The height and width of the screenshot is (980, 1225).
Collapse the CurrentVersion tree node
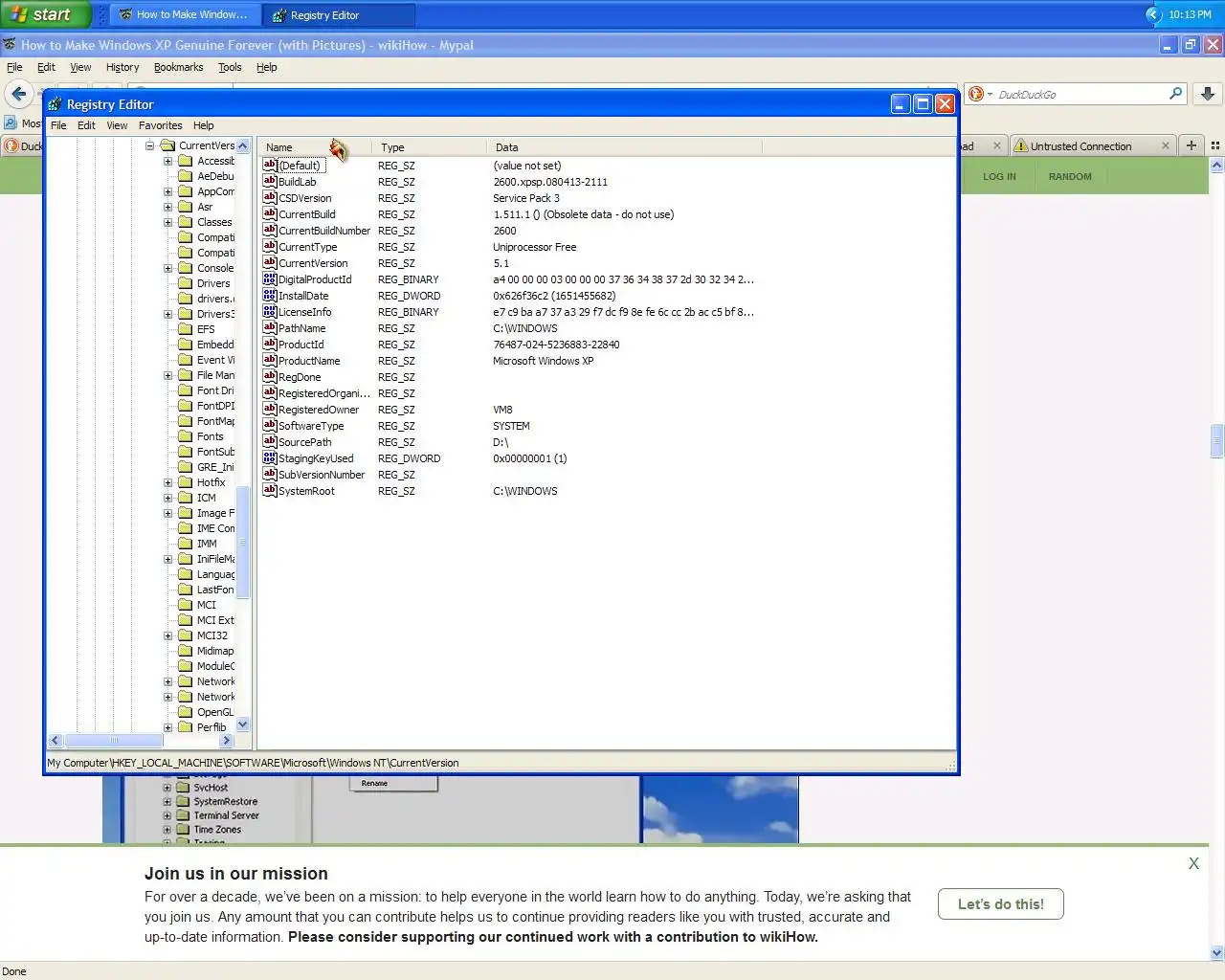(x=150, y=145)
